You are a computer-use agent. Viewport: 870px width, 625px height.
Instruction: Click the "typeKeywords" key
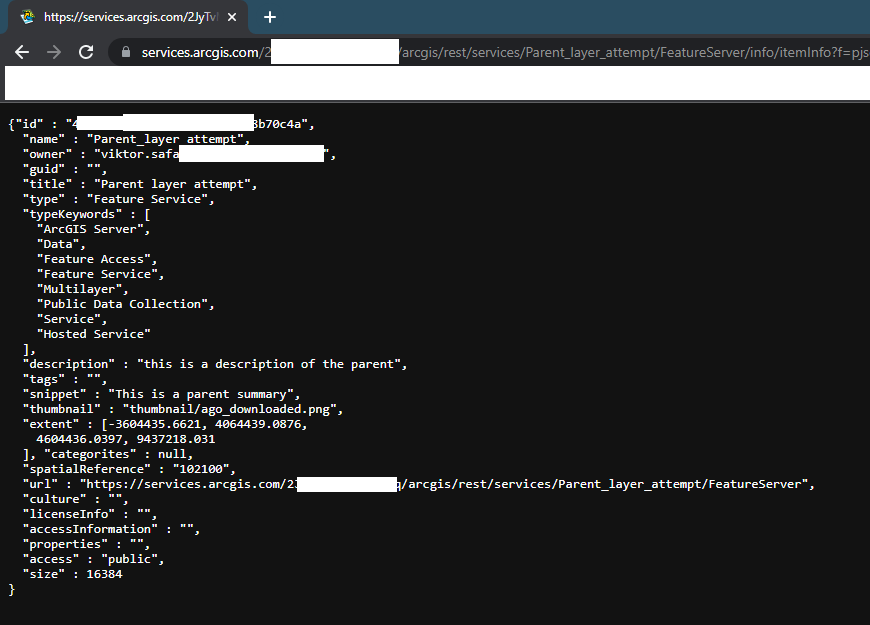(x=72, y=214)
